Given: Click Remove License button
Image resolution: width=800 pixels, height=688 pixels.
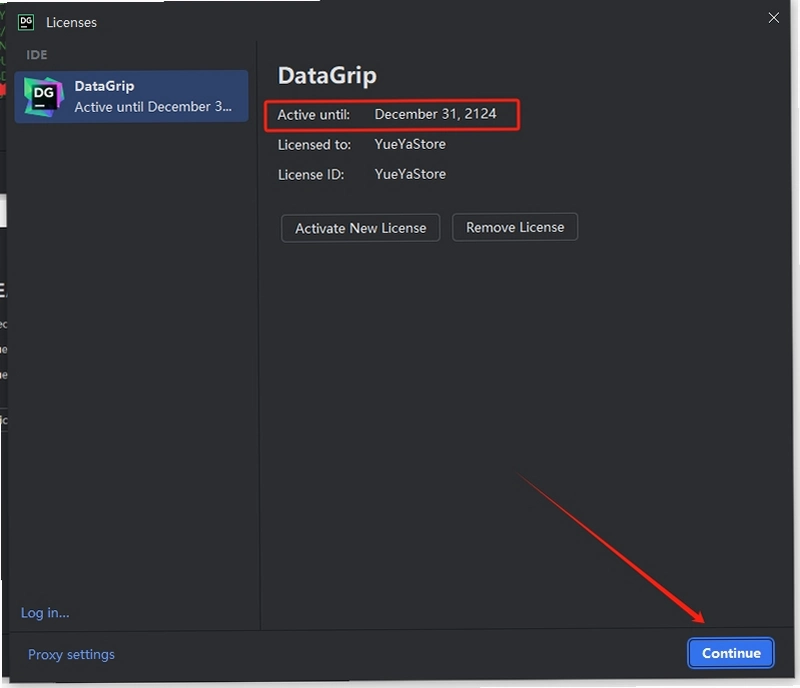Looking at the screenshot, I should (x=515, y=227).
